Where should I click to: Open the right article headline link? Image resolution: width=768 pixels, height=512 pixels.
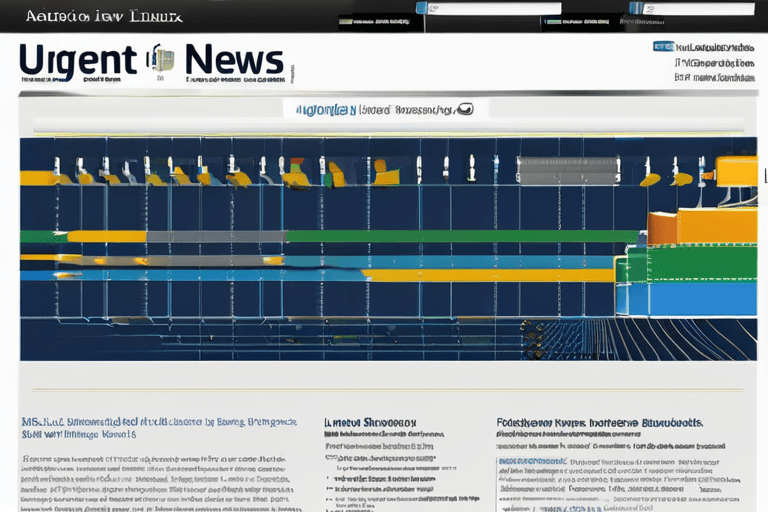[599, 424]
